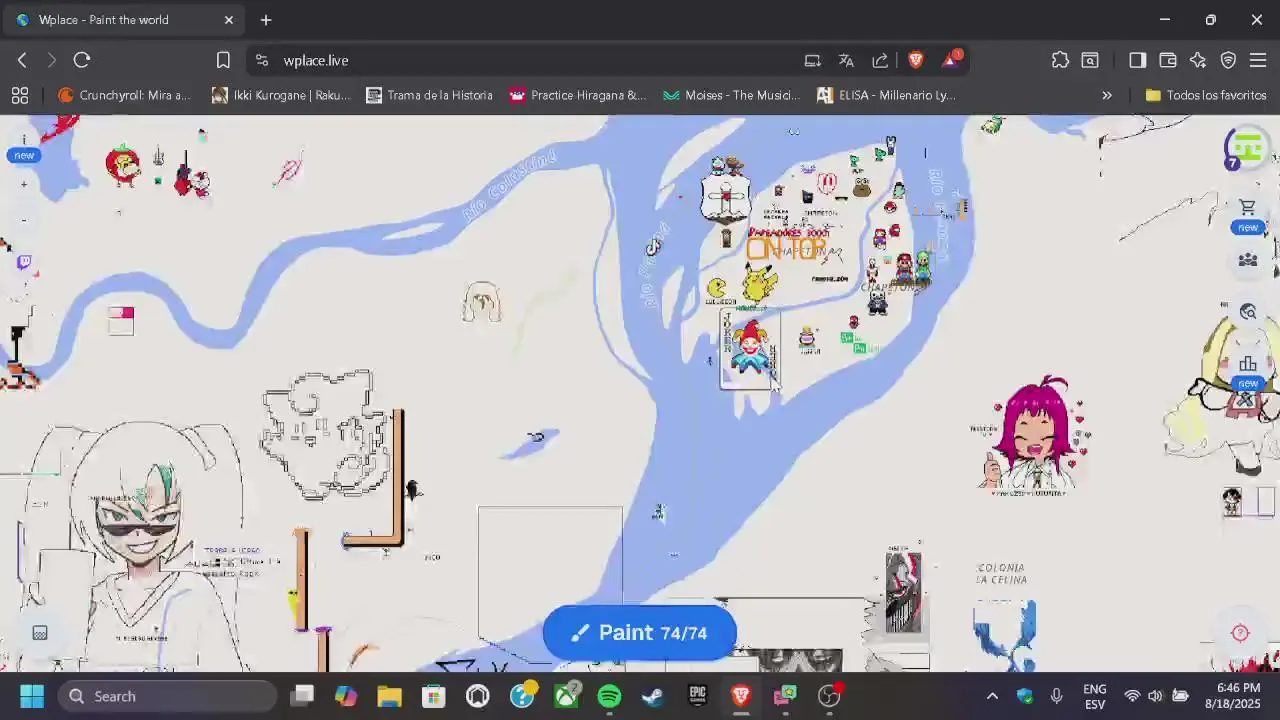The width and height of the screenshot is (1280, 720).
Task: Open the extensions puzzle icon
Action: click(x=1060, y=60)
